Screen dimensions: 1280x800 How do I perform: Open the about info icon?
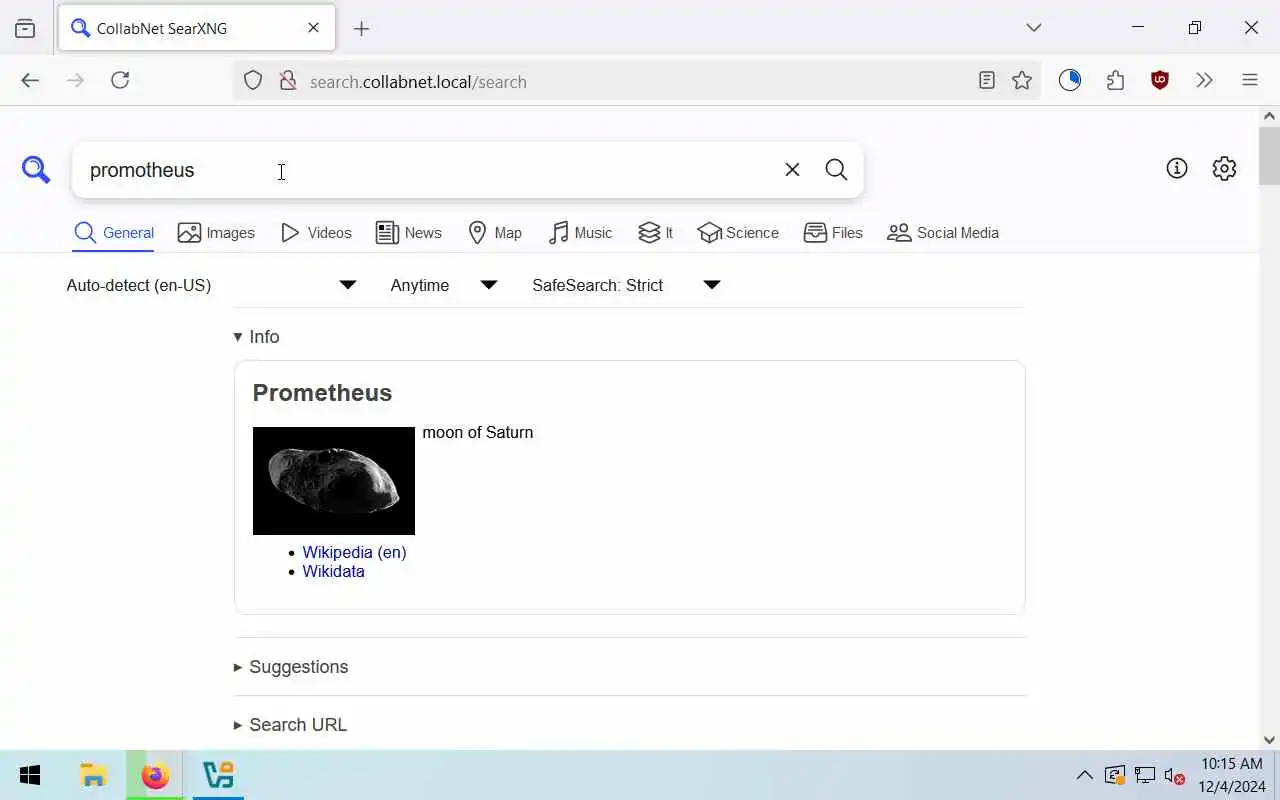(1177, 168)
